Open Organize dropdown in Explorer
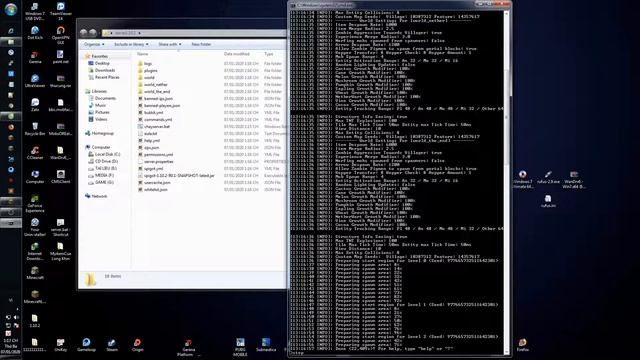 pyautogui.click(x=94, y=44)
